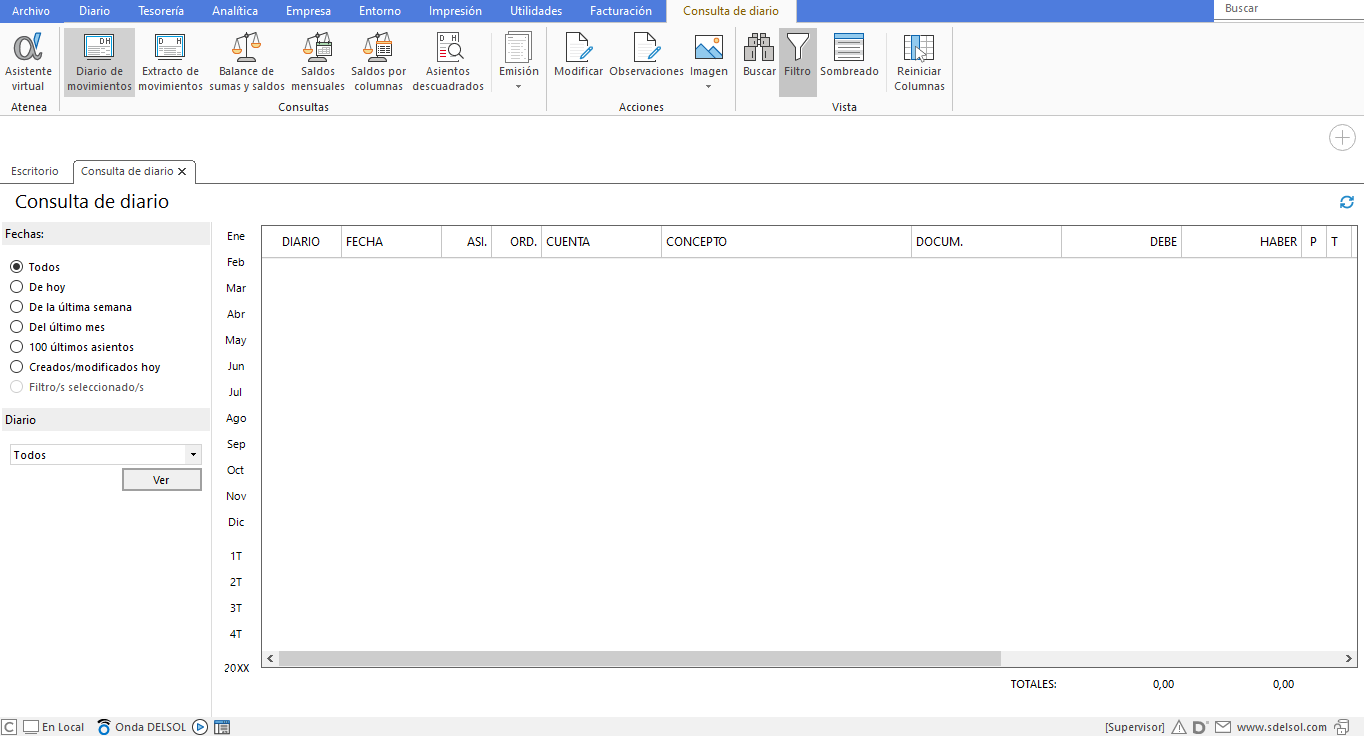Open the Empresa ribbon tab
Image resolution: width=1364 pixels, height=736 pixels.
[x=308, y=11]
